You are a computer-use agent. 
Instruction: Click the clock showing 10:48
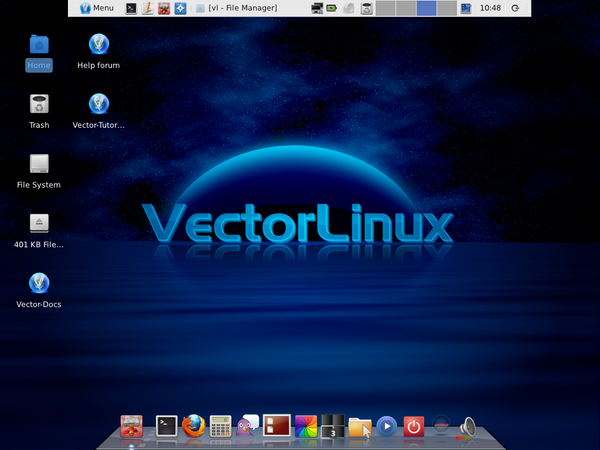[x=491, y=8]
